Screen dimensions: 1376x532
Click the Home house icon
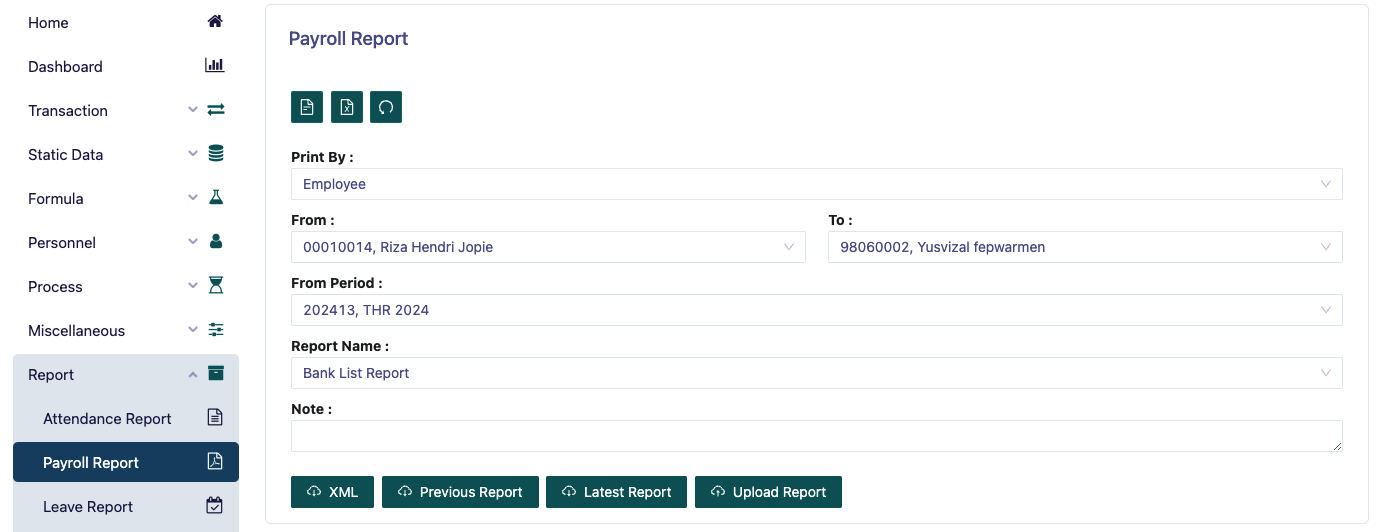point(215,22)
